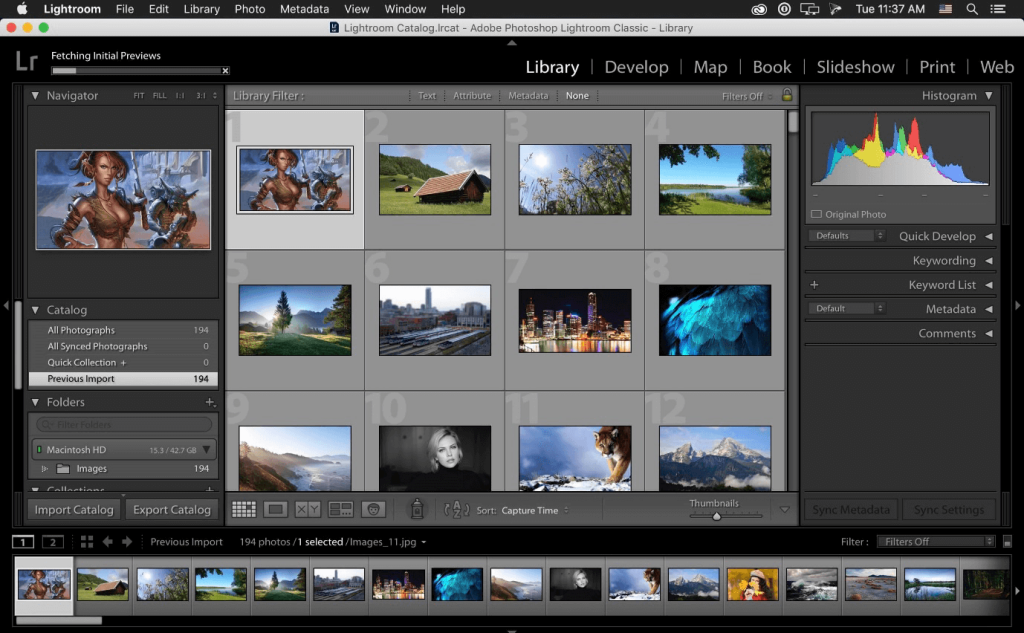
Task: Switch to Grid view in toolbar
Action: click(x=244, y=509)
